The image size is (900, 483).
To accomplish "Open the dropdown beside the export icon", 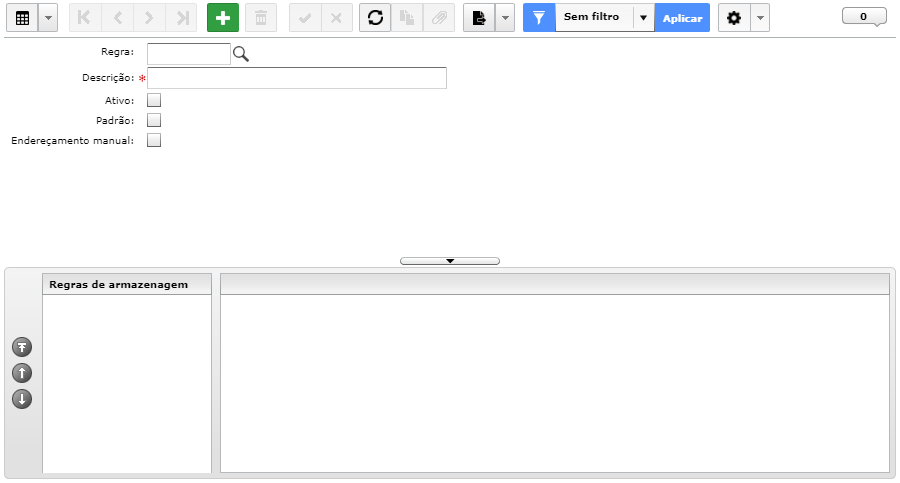I will click(x=505, y=18).
